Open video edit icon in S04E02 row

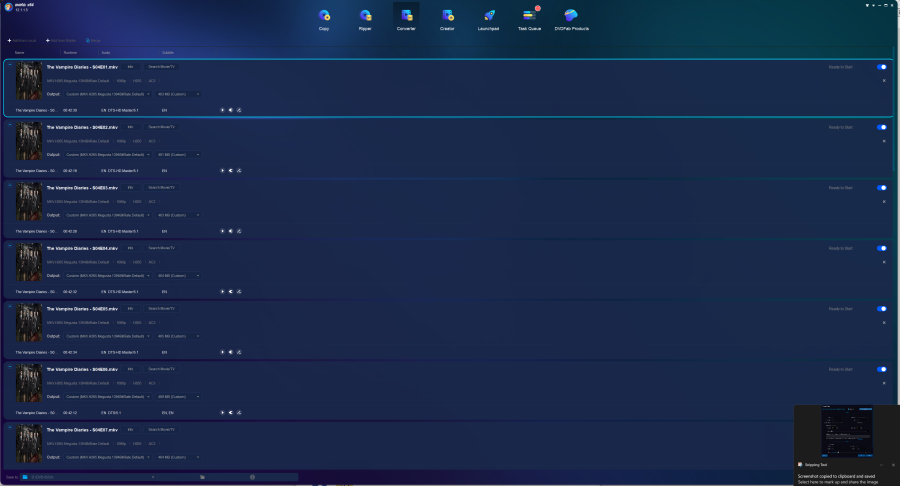tap(239, 170)
